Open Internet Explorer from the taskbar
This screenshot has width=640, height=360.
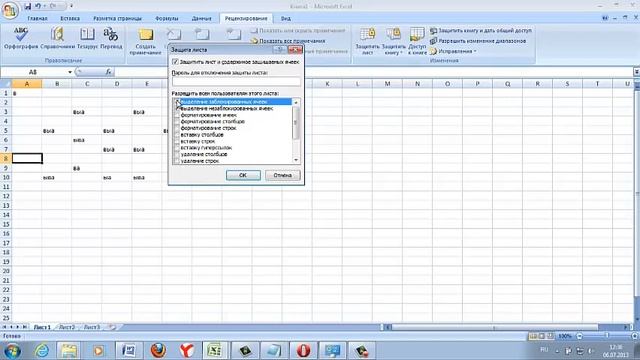[x=42, y=350]
